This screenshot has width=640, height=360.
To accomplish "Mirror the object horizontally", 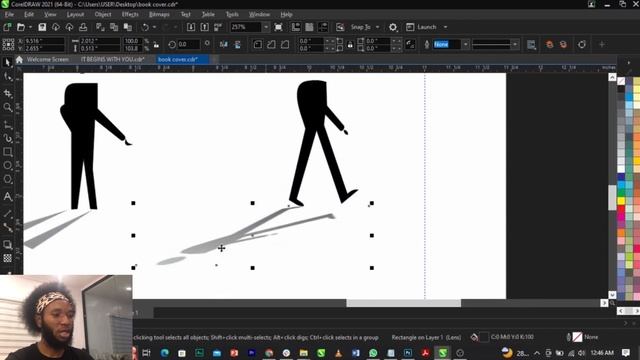I will [x=223, y=44].
